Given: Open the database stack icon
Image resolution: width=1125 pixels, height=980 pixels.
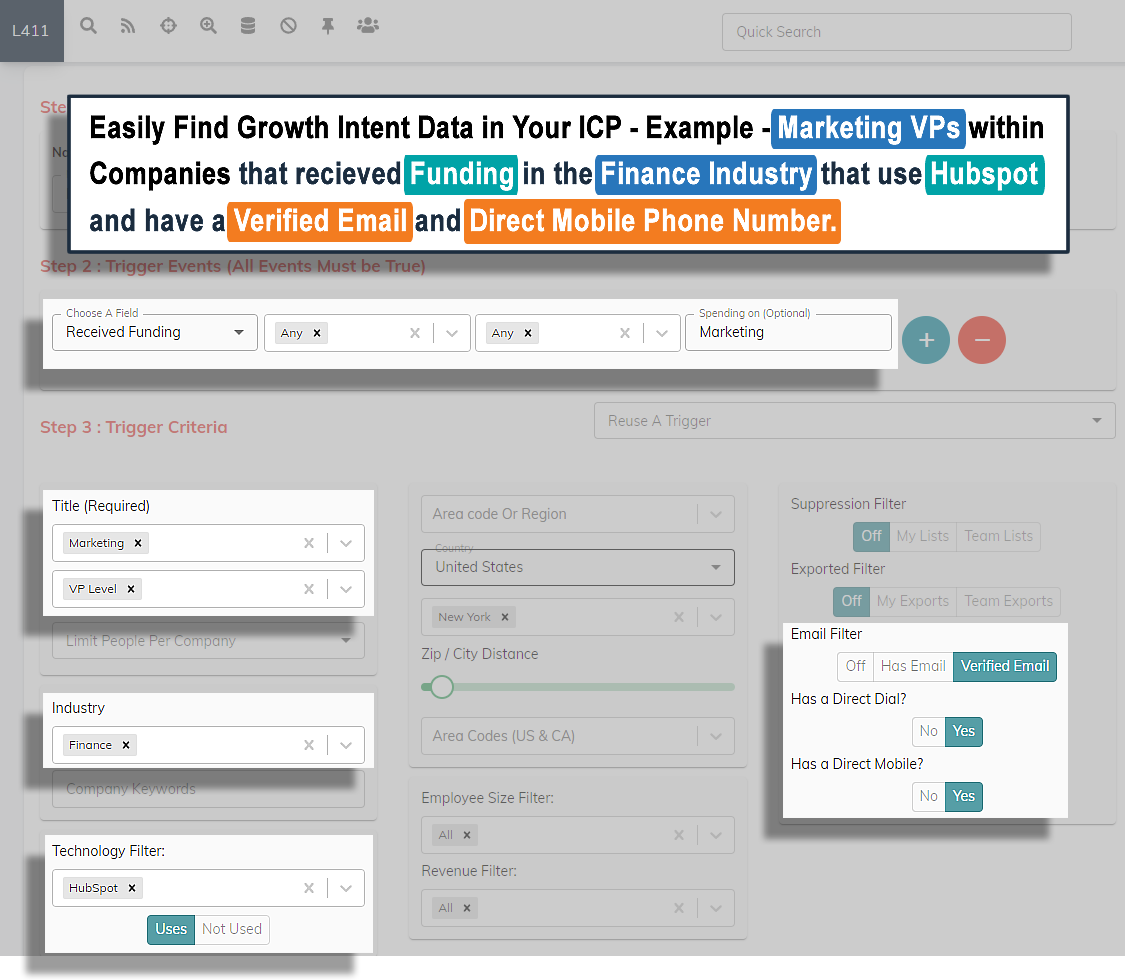Looking at the screenshot, I should coord(248,26).
